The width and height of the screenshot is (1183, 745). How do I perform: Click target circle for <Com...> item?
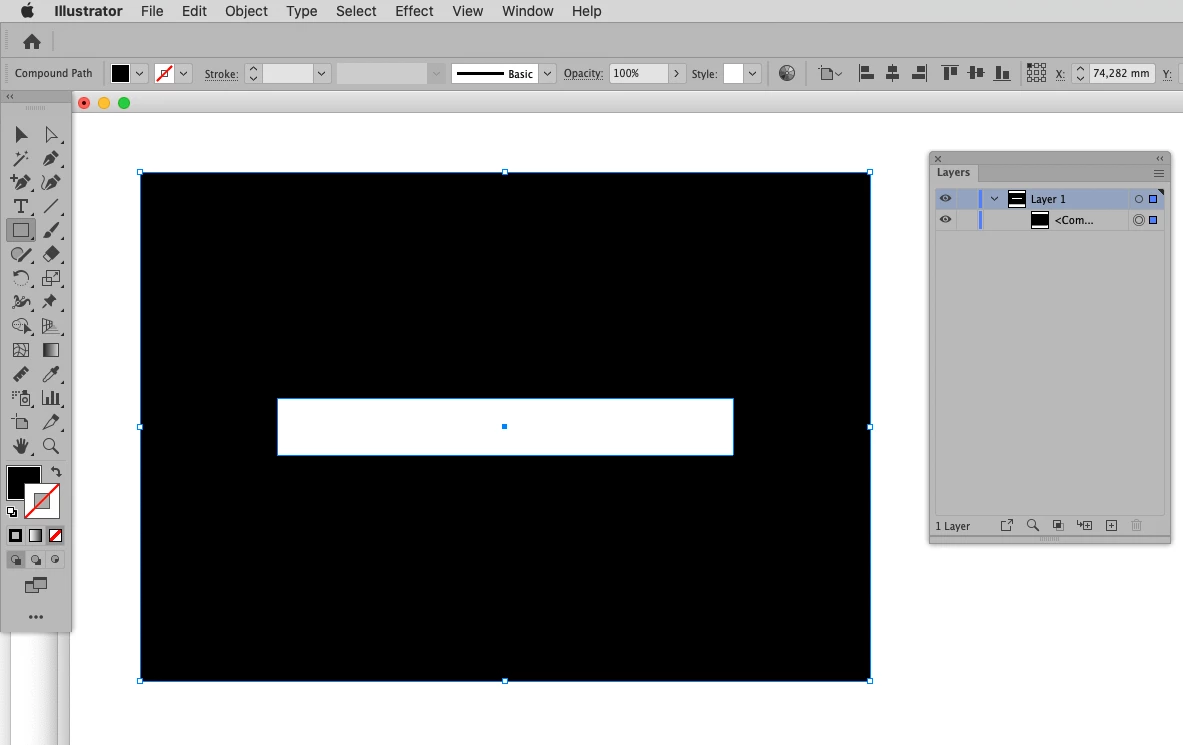(x=1139, y=220)
